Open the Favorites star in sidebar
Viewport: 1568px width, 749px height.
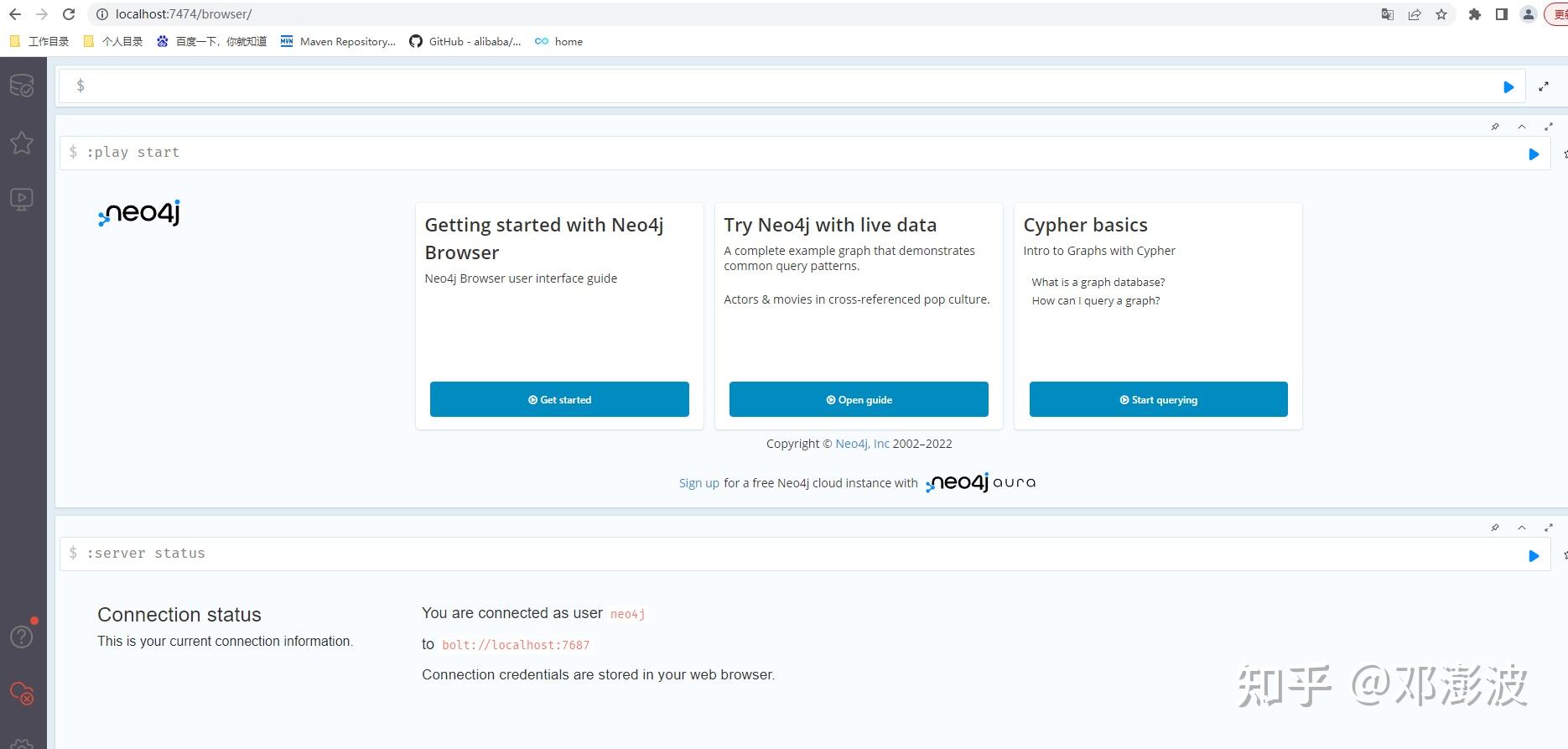(x=22, y=143)
